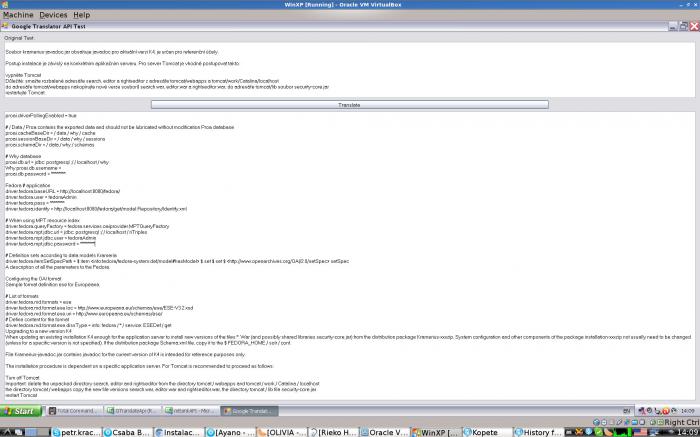Click the EN language indicator in XP taskbar
This screenshot has height=437, width=700.
pyautogui.click(x=627, y=411)
